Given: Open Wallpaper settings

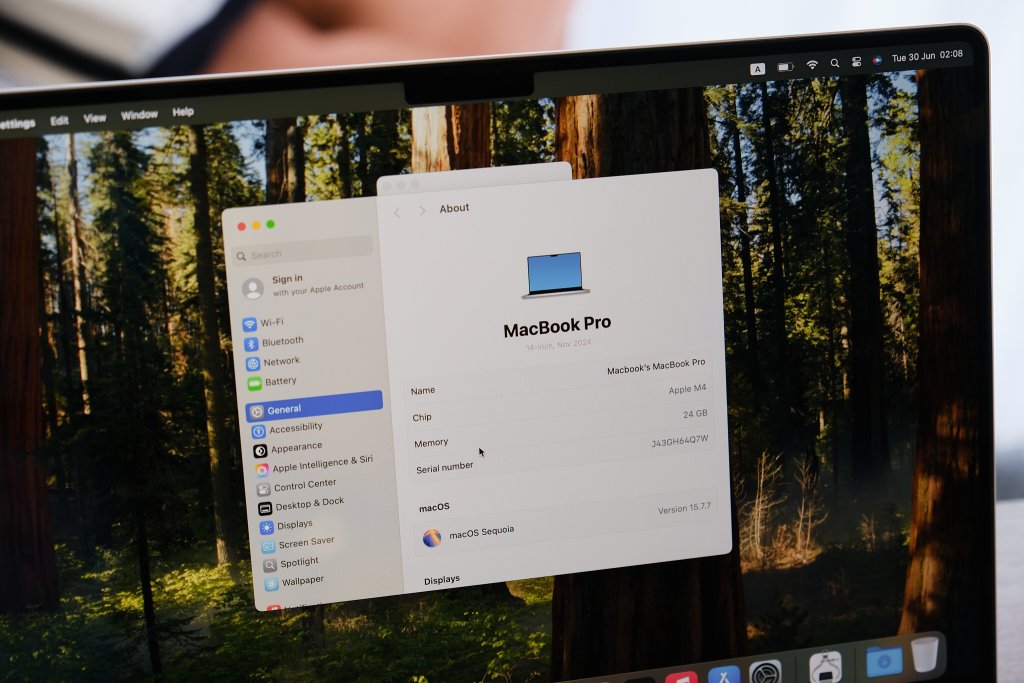Looking at the screenshot, I should pyautogui.click(x=295, y=581).
